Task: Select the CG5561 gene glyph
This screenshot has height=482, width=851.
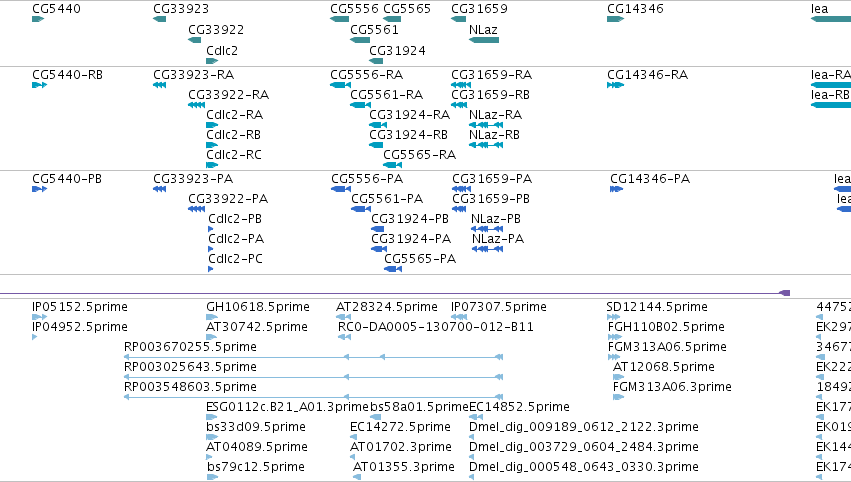Action: [x=360, y=40]
